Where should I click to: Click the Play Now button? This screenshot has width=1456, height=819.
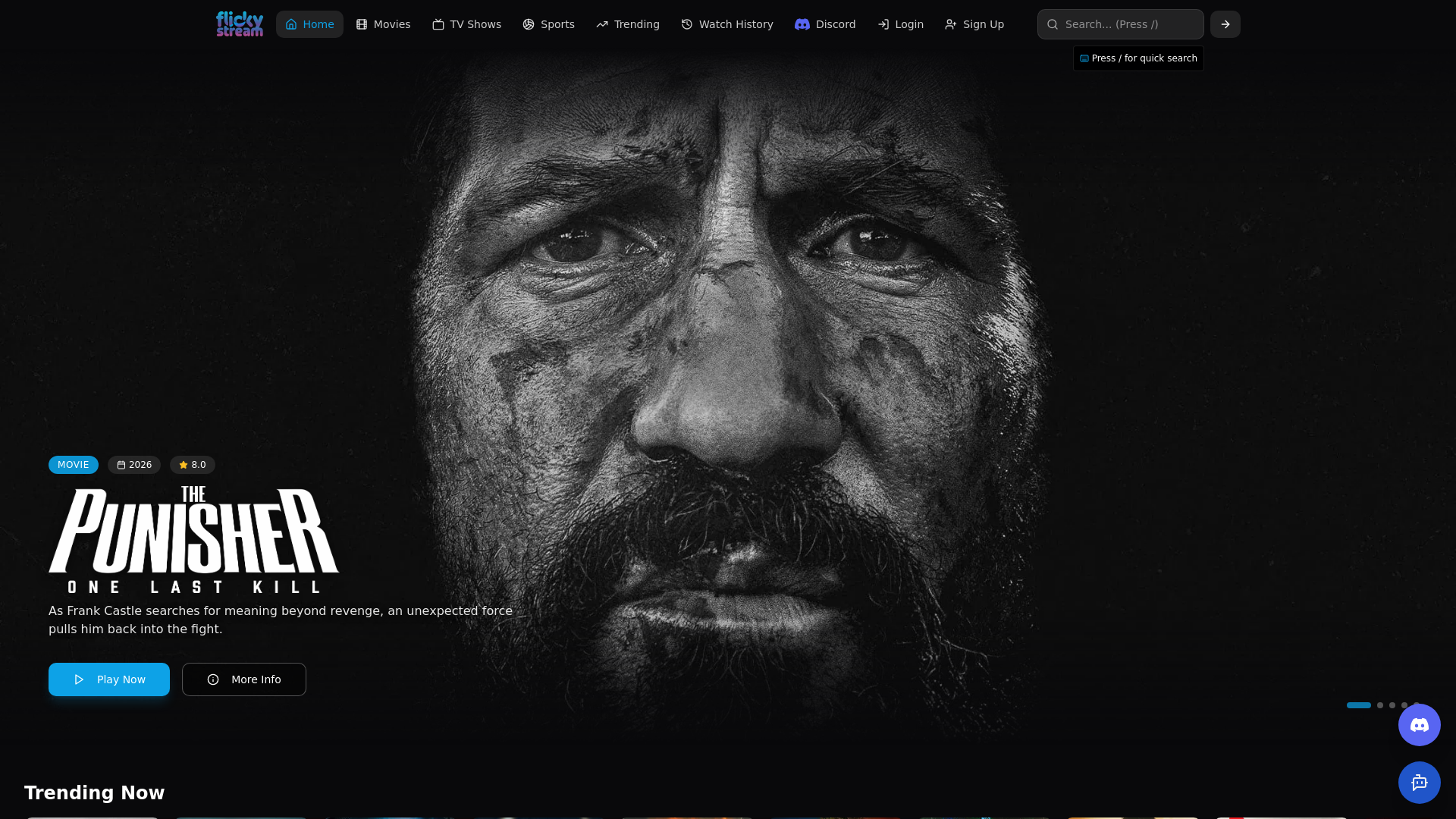coord(109,679)
